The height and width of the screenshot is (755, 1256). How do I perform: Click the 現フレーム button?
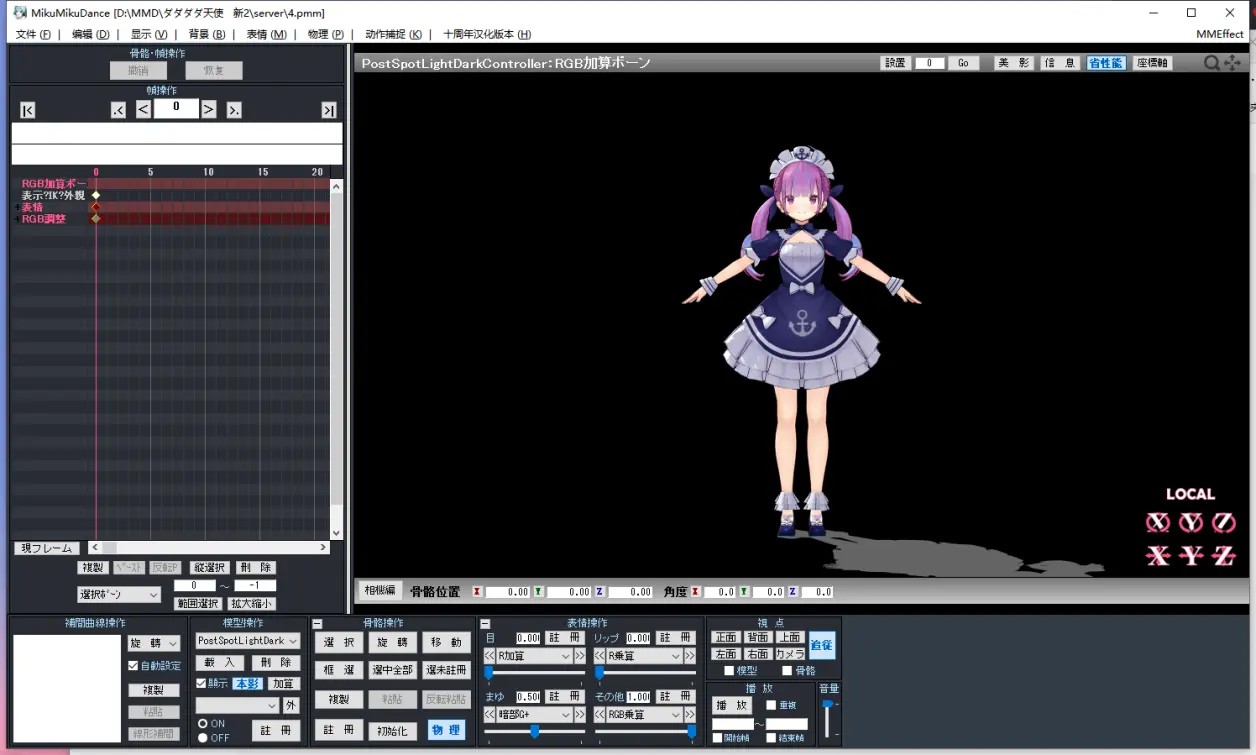pyautogui.click(x=46, y=548)
